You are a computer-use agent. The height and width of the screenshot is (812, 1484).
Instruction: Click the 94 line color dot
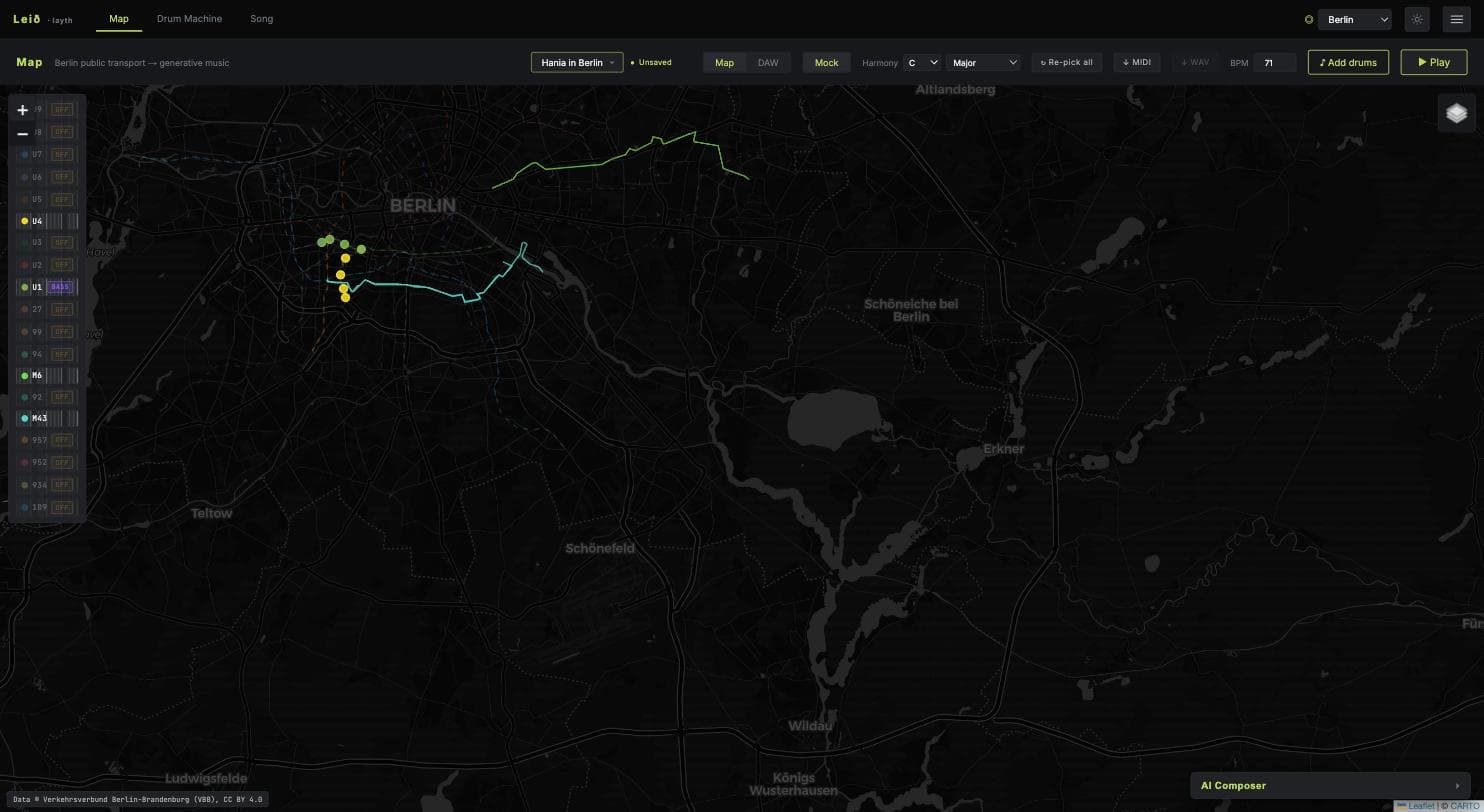click(25, 354)
